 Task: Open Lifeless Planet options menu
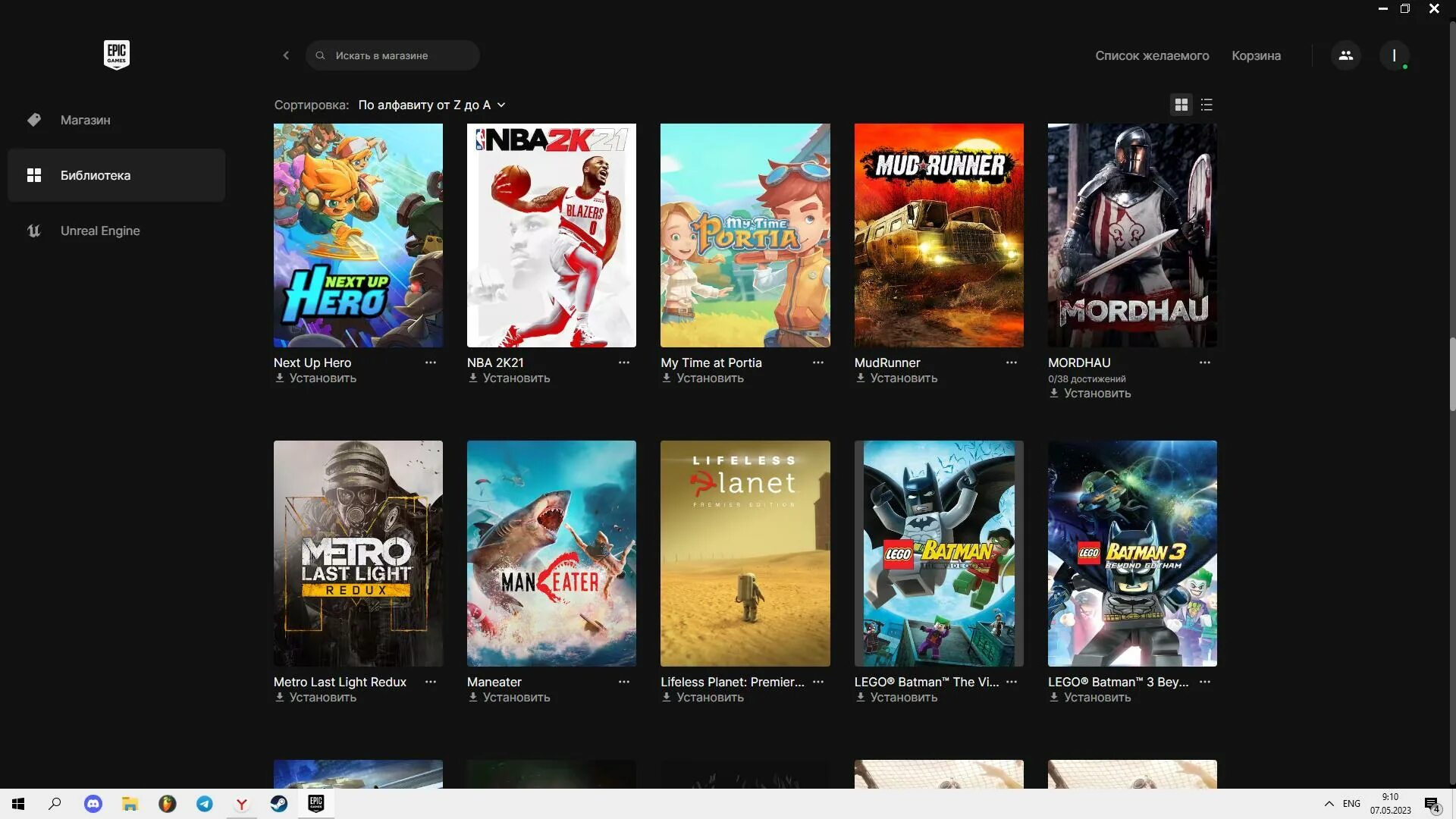tap(818, 682)
